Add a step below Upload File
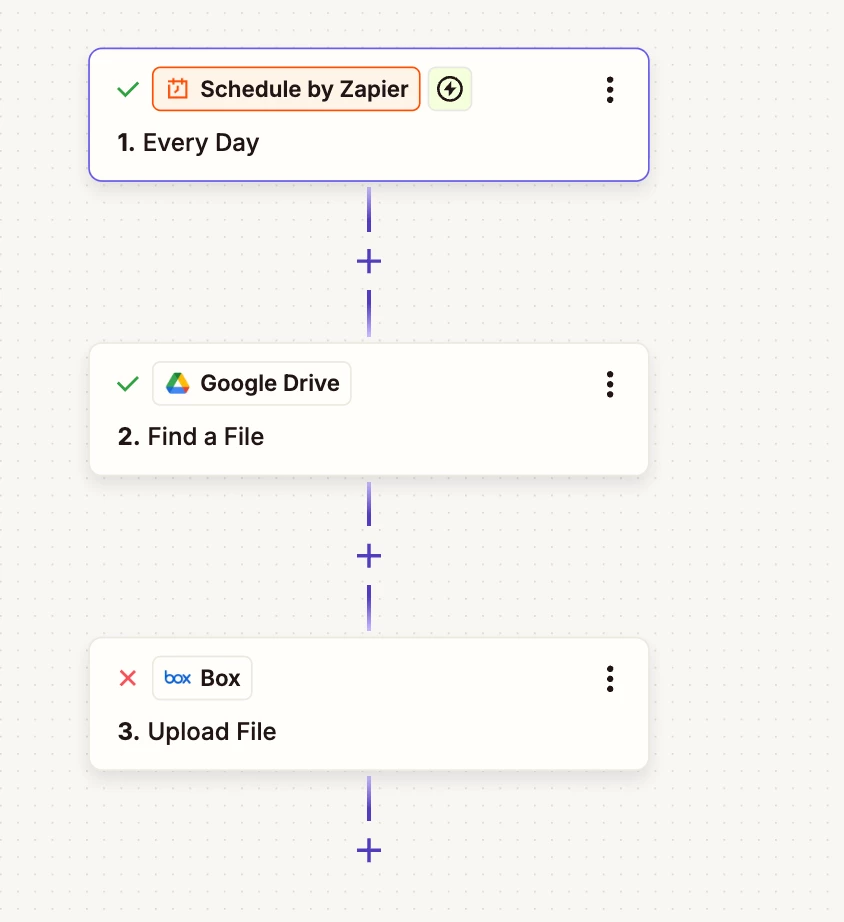This screenshot has width=844, height=922. point(369,850)
